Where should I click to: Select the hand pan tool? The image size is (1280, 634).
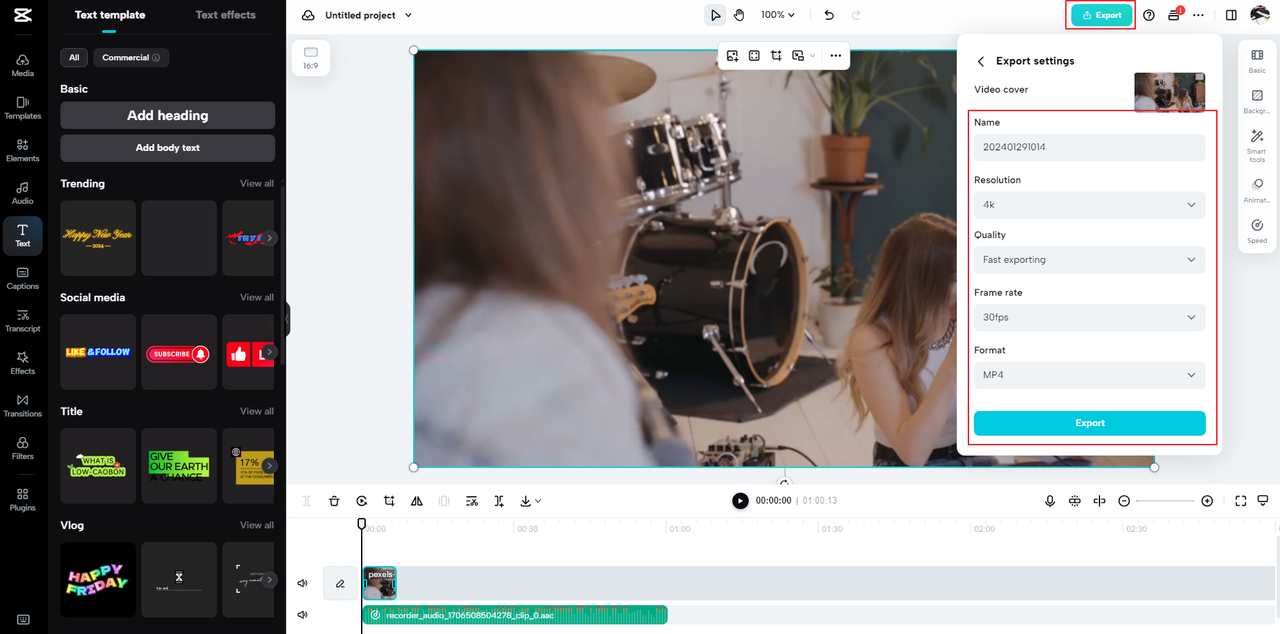[739, 15]
